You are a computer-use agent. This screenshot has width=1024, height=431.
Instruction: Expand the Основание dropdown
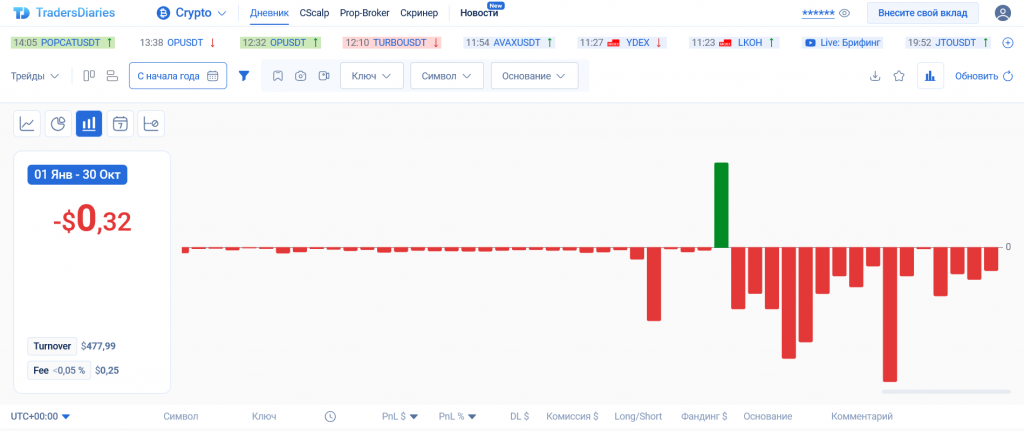tap(534, 76)
